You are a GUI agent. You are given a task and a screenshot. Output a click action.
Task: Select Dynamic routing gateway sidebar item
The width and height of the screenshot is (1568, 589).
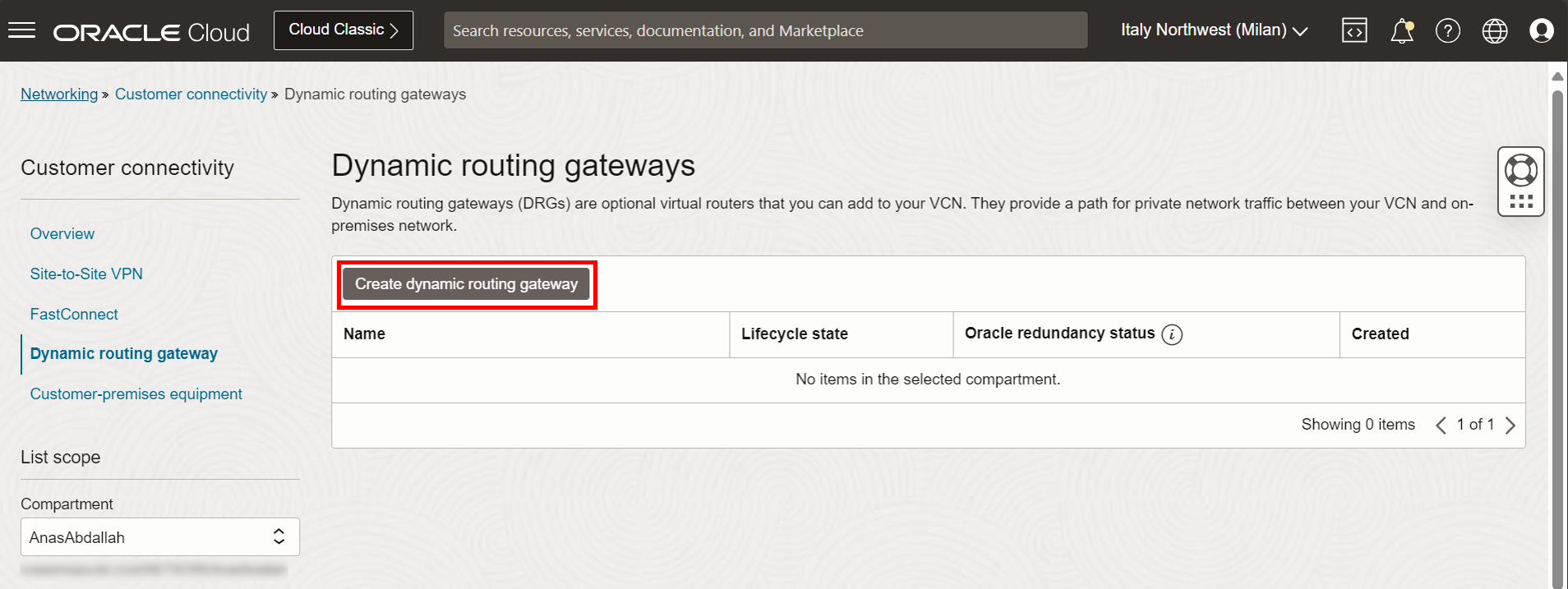tap(123, 354)
